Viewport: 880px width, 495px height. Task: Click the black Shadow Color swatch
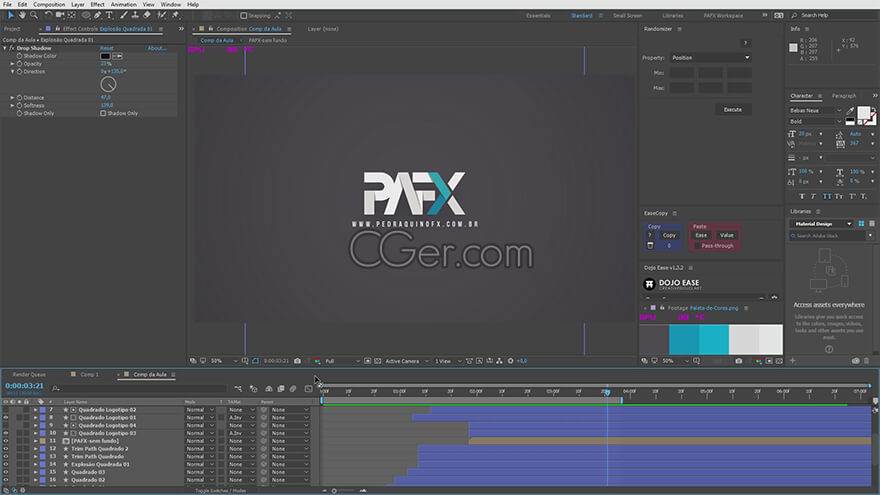(105, 56)
